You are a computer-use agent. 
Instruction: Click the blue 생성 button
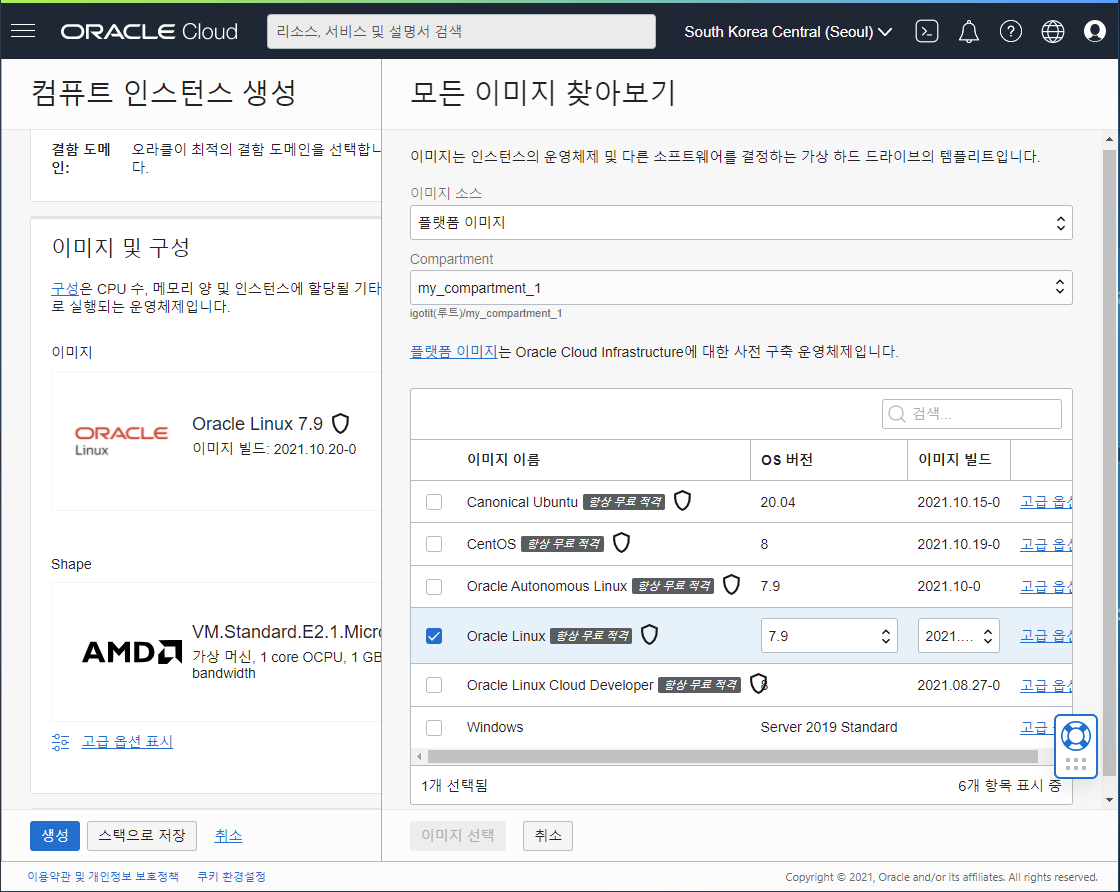click(55, 835)
